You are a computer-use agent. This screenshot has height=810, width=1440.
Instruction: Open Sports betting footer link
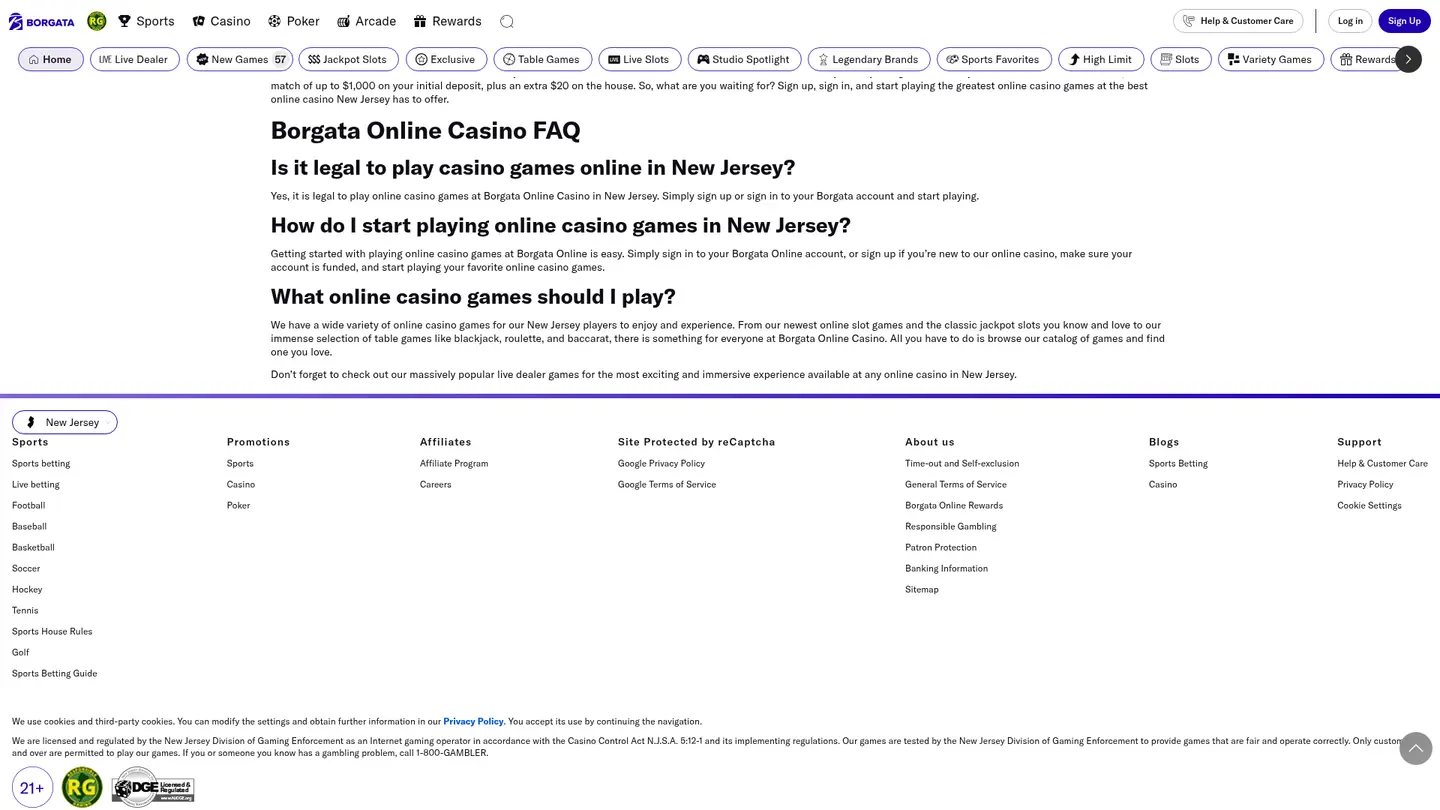tap(41, 463)
